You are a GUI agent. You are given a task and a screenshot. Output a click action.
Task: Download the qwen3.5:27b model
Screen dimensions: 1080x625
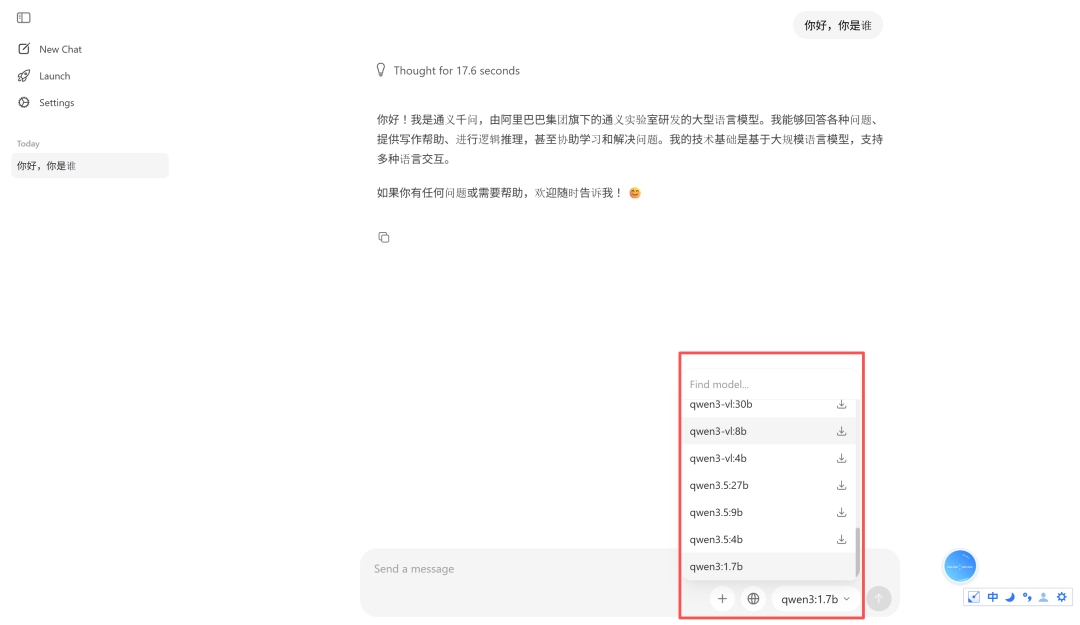click(841, 485)
